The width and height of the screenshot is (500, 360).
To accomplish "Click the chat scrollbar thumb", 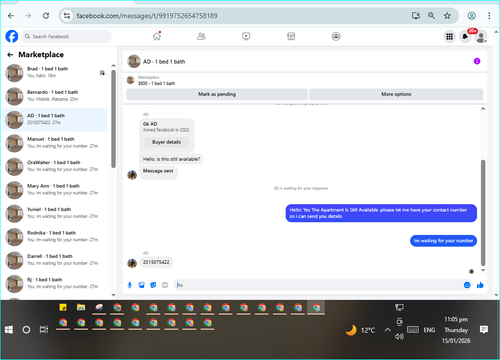I will pyautogui.click(x=483, y=213).
